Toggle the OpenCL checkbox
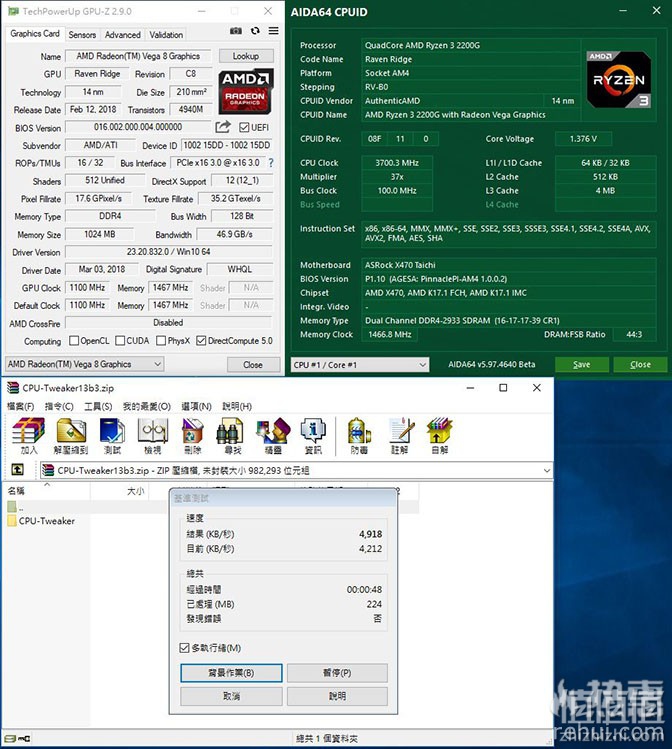 tap(74, 341)
